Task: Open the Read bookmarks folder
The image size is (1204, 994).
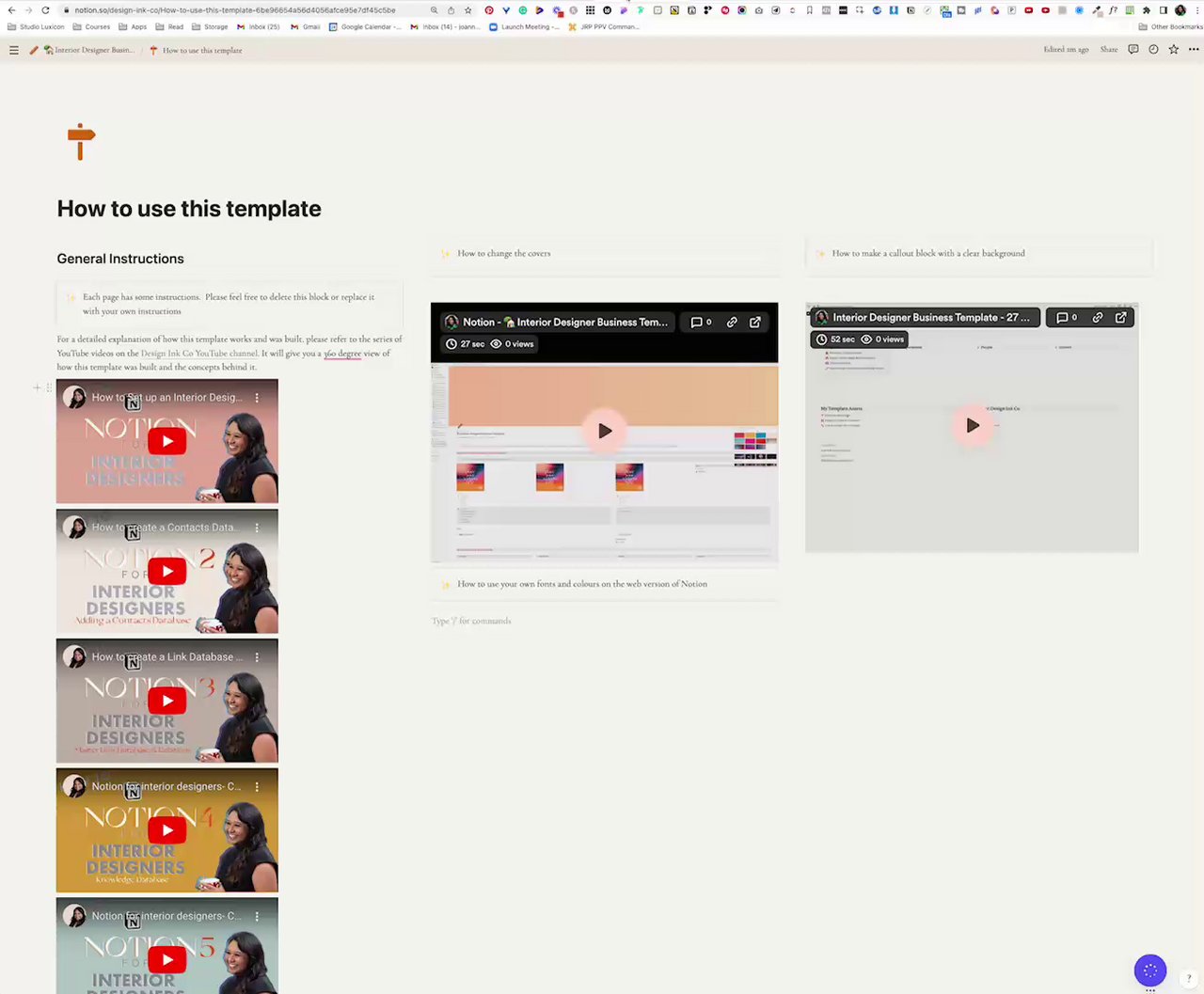Action: click(169, 27)
